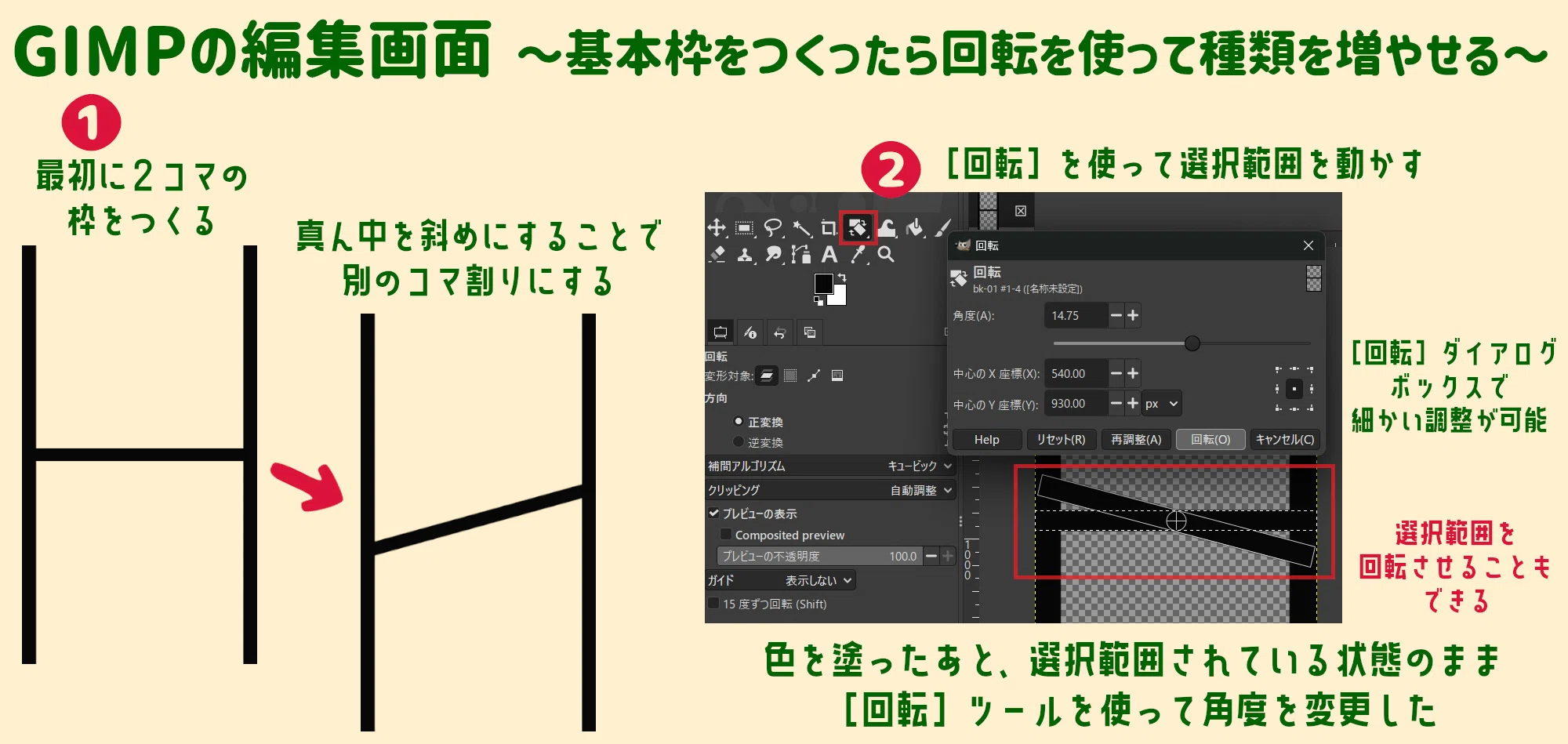Viewport: 1568px width, 744px height.
Task: Increase preview opacity with plus button
Action: click(948, 556)
